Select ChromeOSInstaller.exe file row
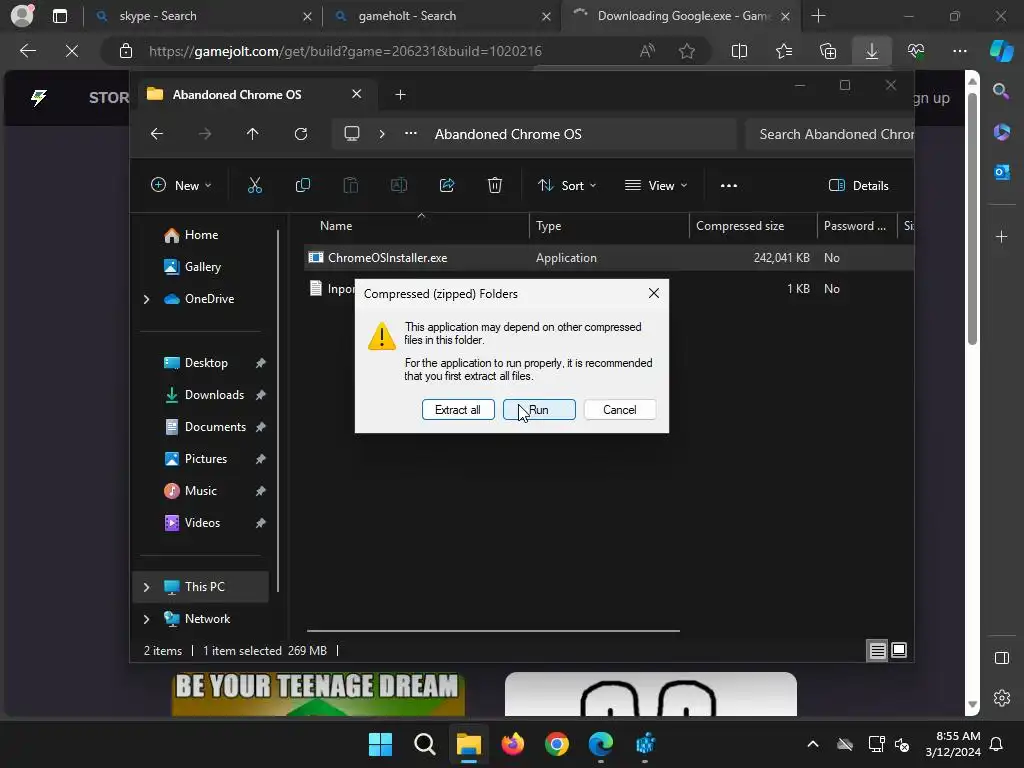This screenshot has height=768, width=1024. (x=609, y=257)
